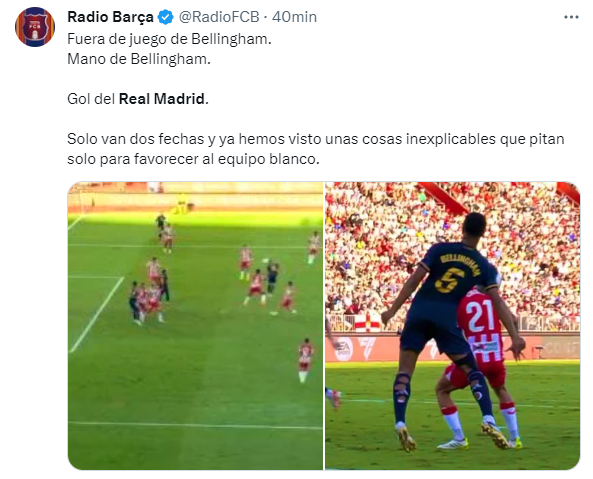Viewport: 593px width, 479px height.
Task: Click the yellow number 5 on jersey
Action: [449, 280]
